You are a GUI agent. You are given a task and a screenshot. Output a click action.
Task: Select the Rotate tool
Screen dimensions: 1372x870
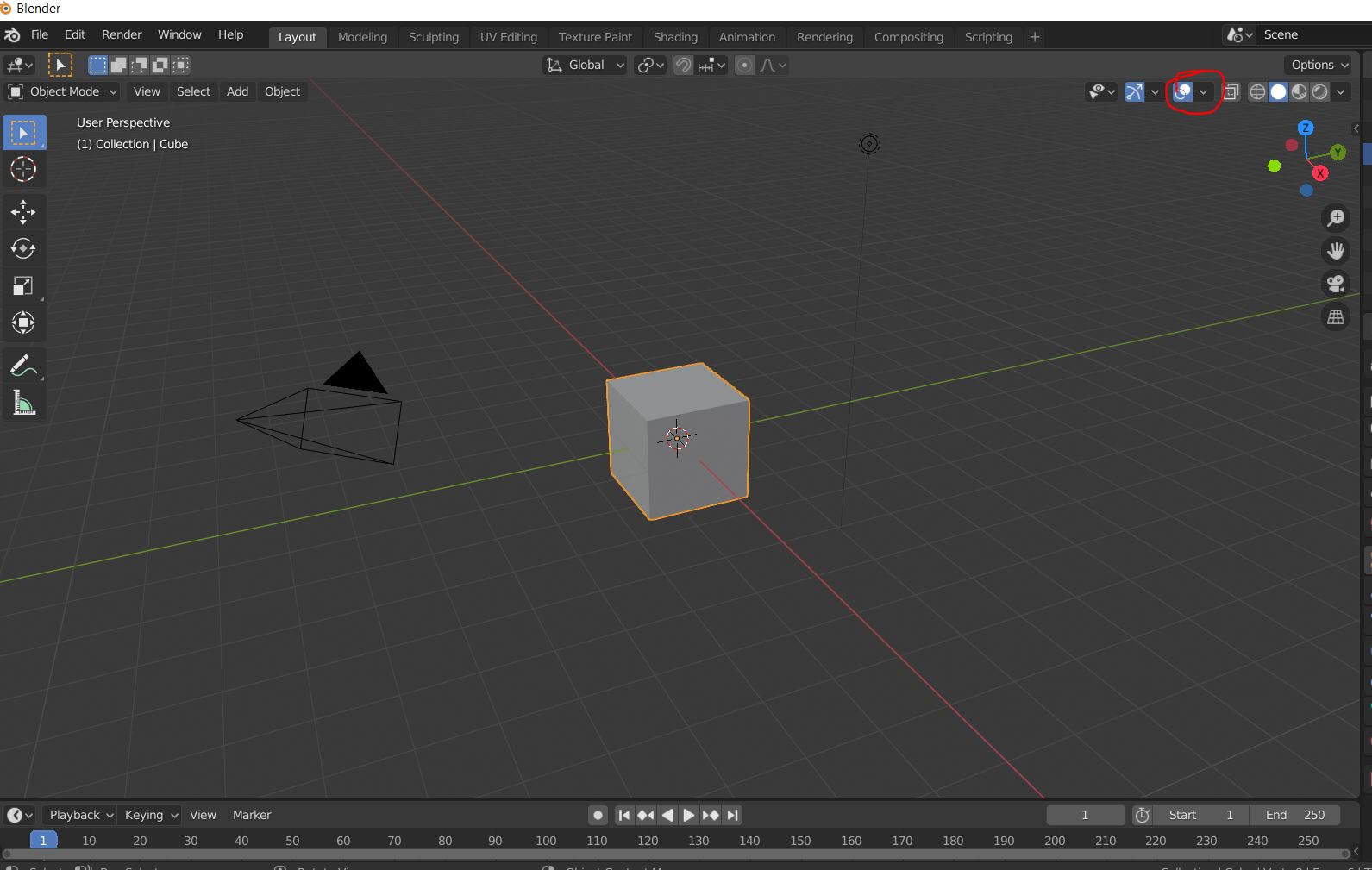23,248
